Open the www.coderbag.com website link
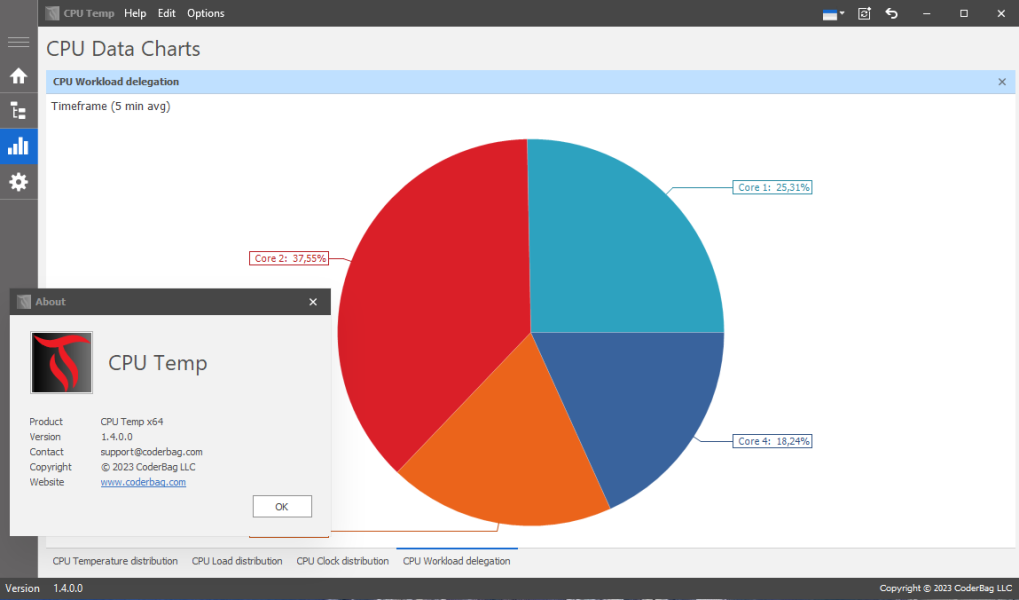Image resolution: width=1019 pixels, height=600 pixels. 143,482
